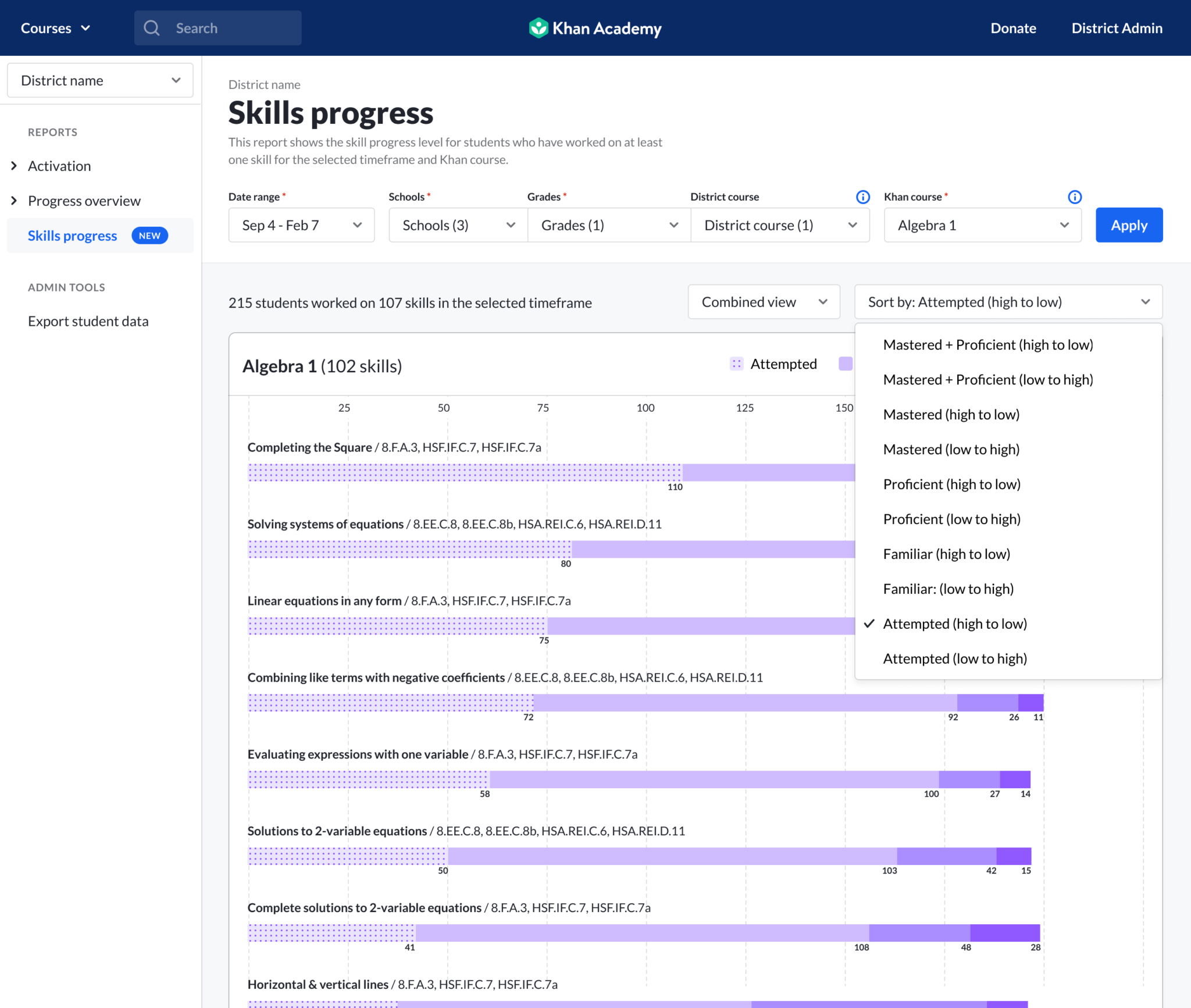This screenshot has height=1008, width=1191.
Task: Open the Export student data link
Action: pyautogui.click(x=88, y=322)
